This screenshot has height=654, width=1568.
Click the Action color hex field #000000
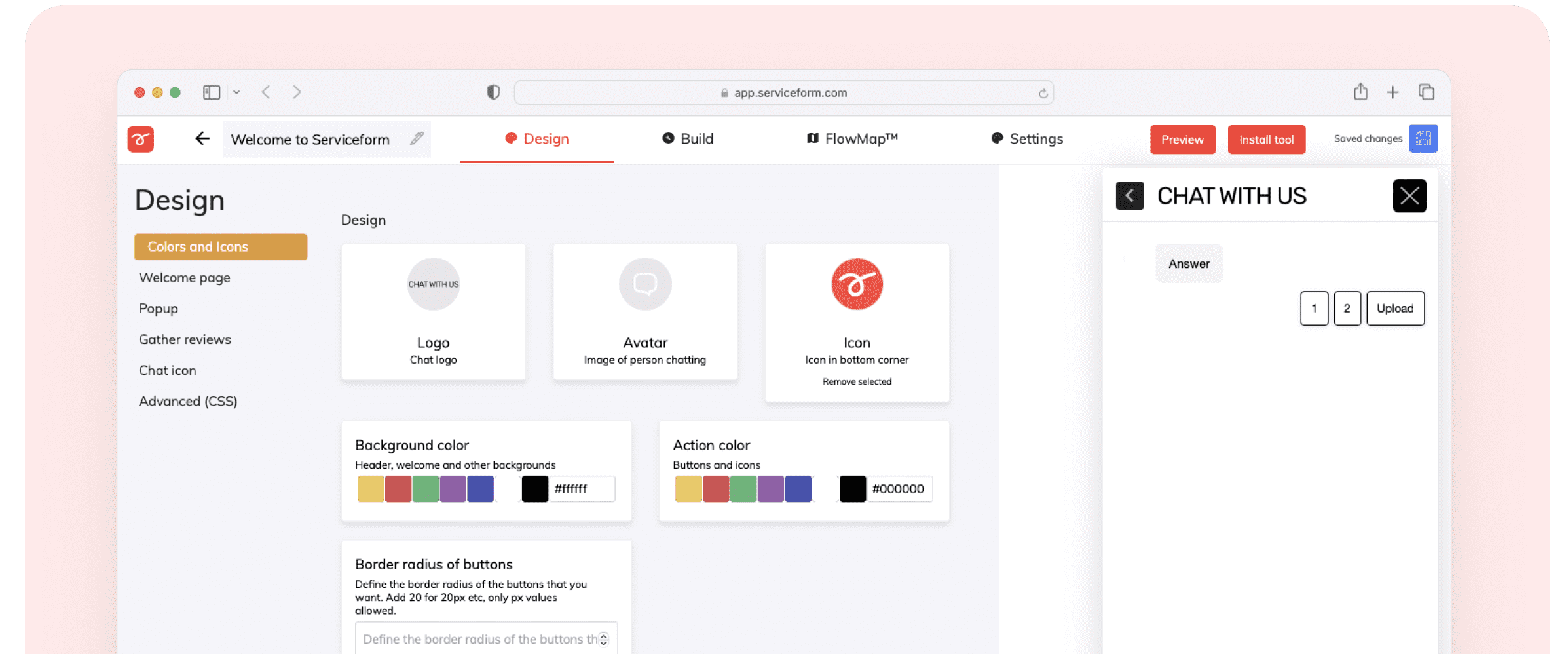click(900, 489)
